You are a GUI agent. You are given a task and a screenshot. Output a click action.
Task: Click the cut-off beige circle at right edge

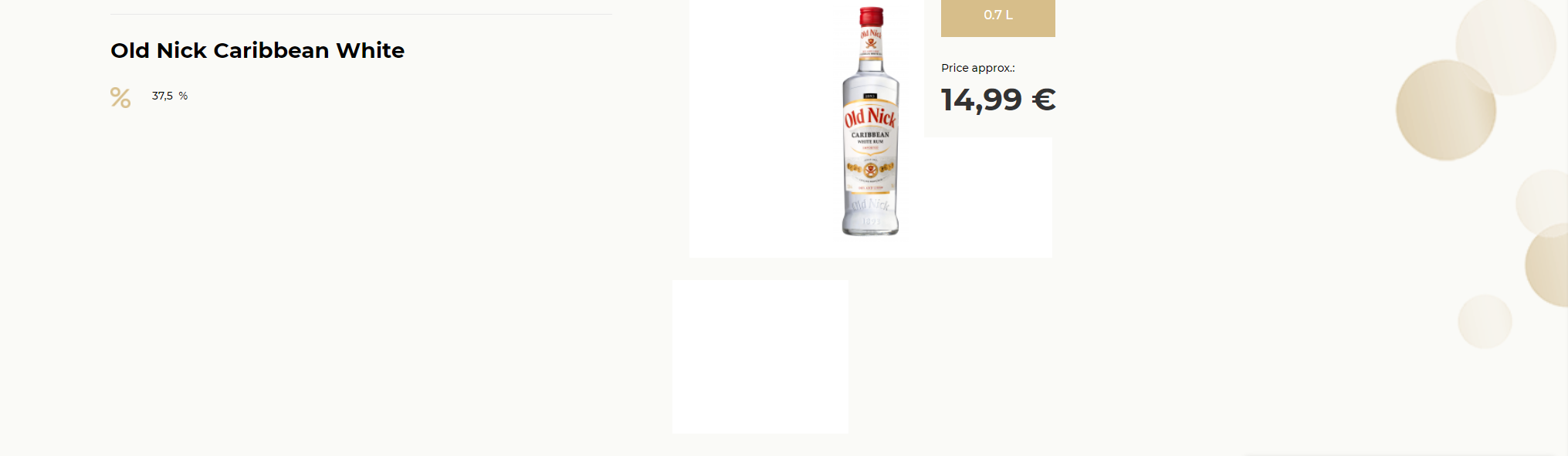(1547, 265)
